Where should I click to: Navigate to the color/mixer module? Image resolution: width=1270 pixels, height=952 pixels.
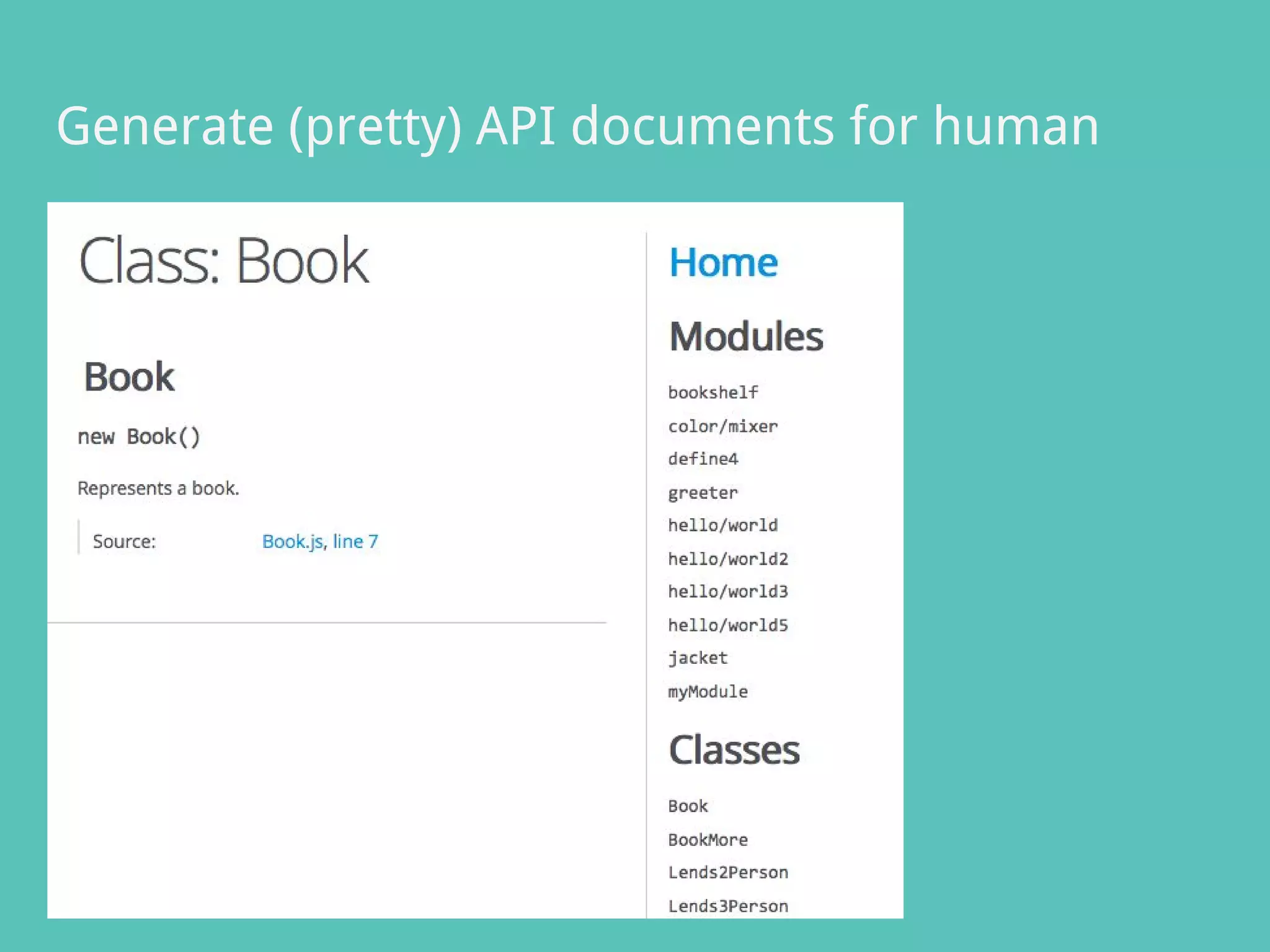click(722, 426)
